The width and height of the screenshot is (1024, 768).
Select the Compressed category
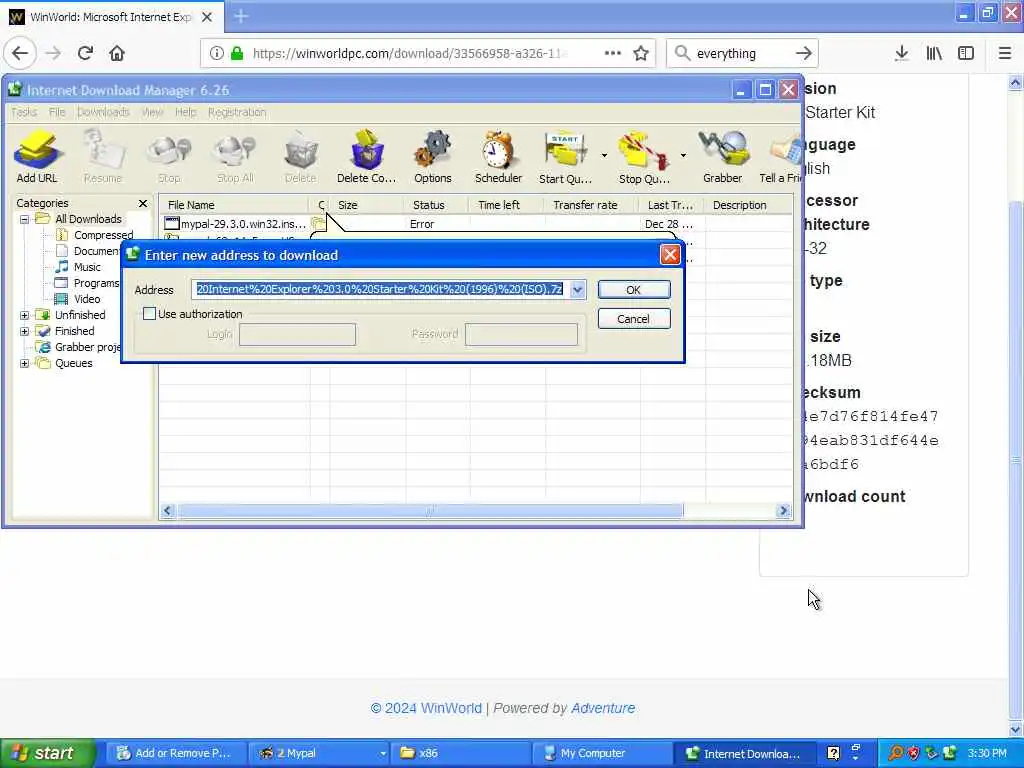click(x=95, y=234)
